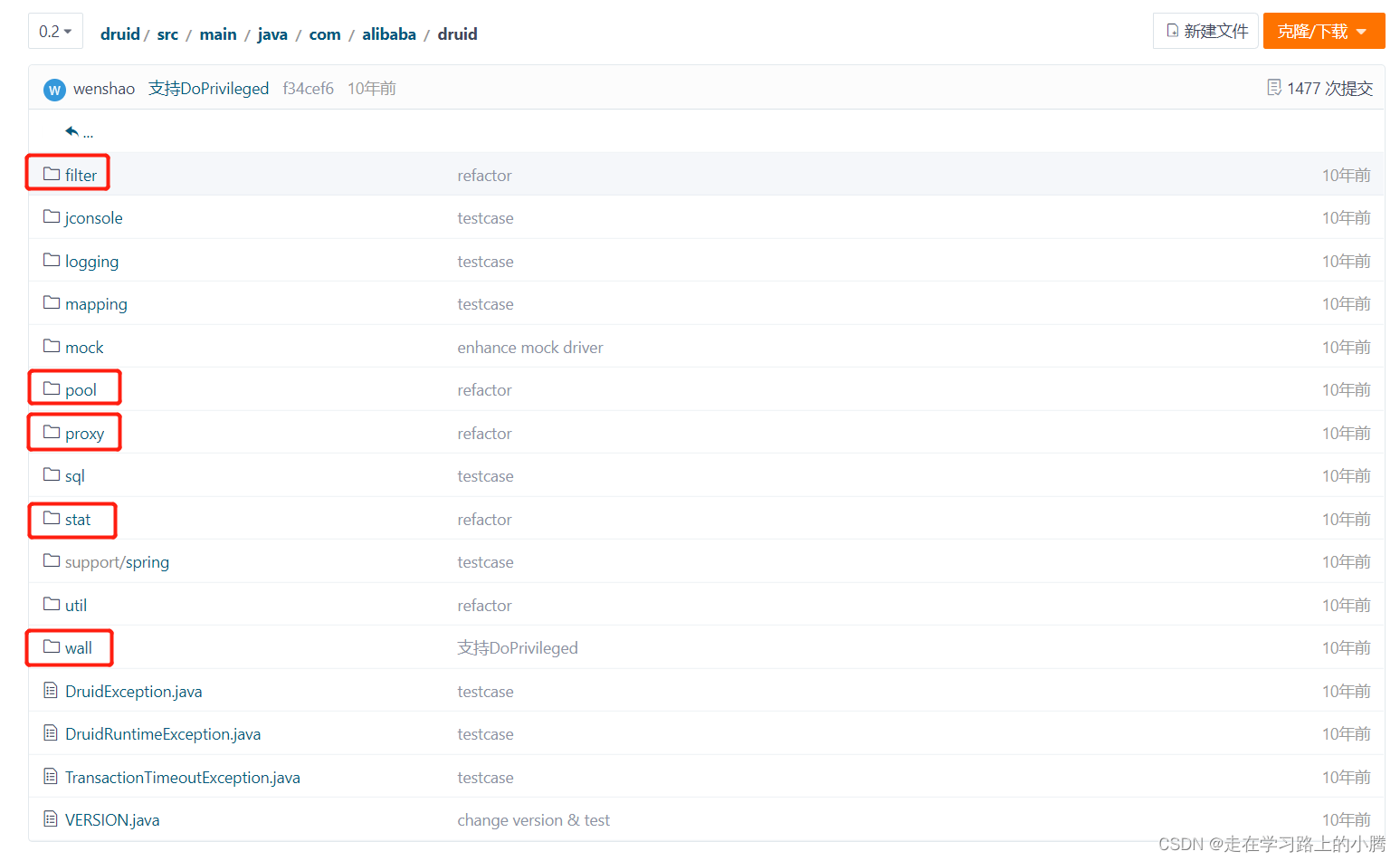Click the sql folder icon

point(52,474)
